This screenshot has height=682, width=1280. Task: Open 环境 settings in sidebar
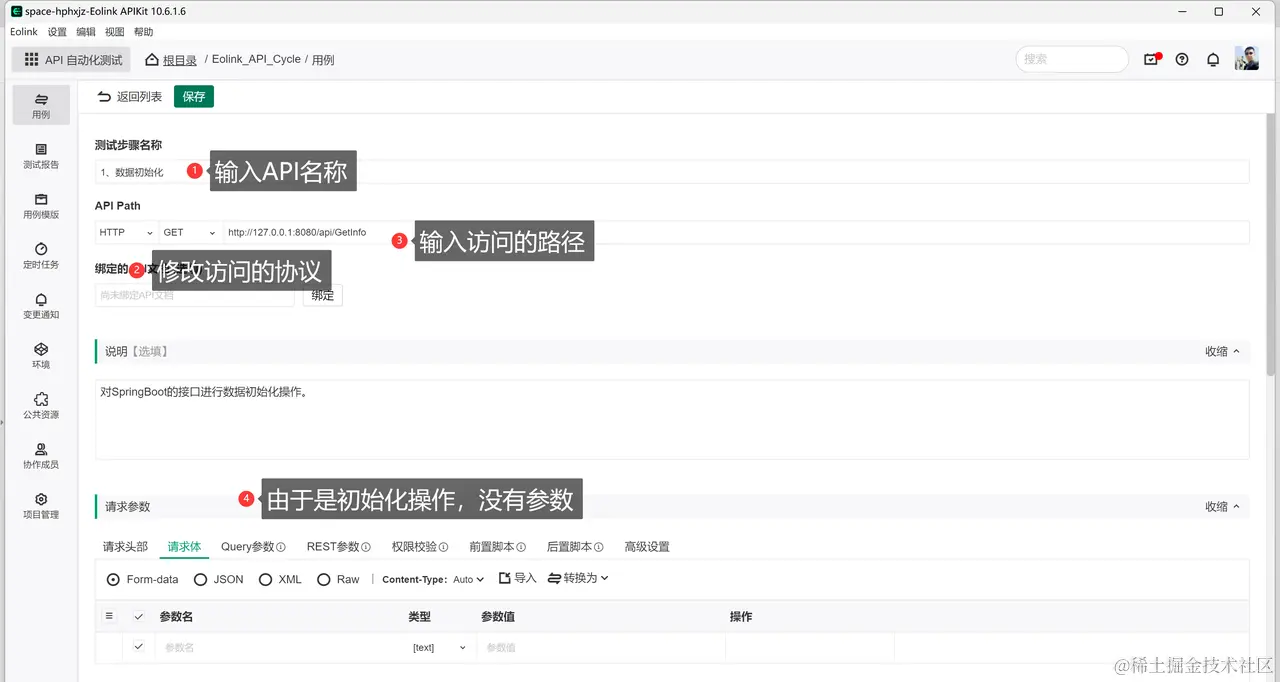coord(41,355)
